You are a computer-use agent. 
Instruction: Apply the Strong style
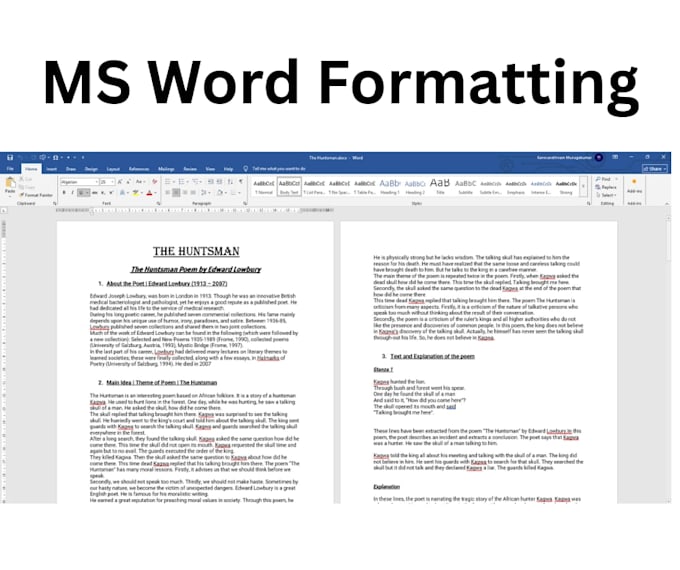pos(566,187)
